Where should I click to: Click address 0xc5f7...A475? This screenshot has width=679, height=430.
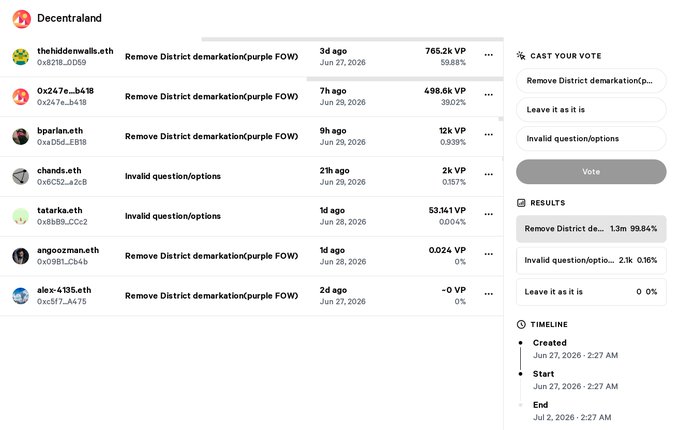click(x=61, y=301)
